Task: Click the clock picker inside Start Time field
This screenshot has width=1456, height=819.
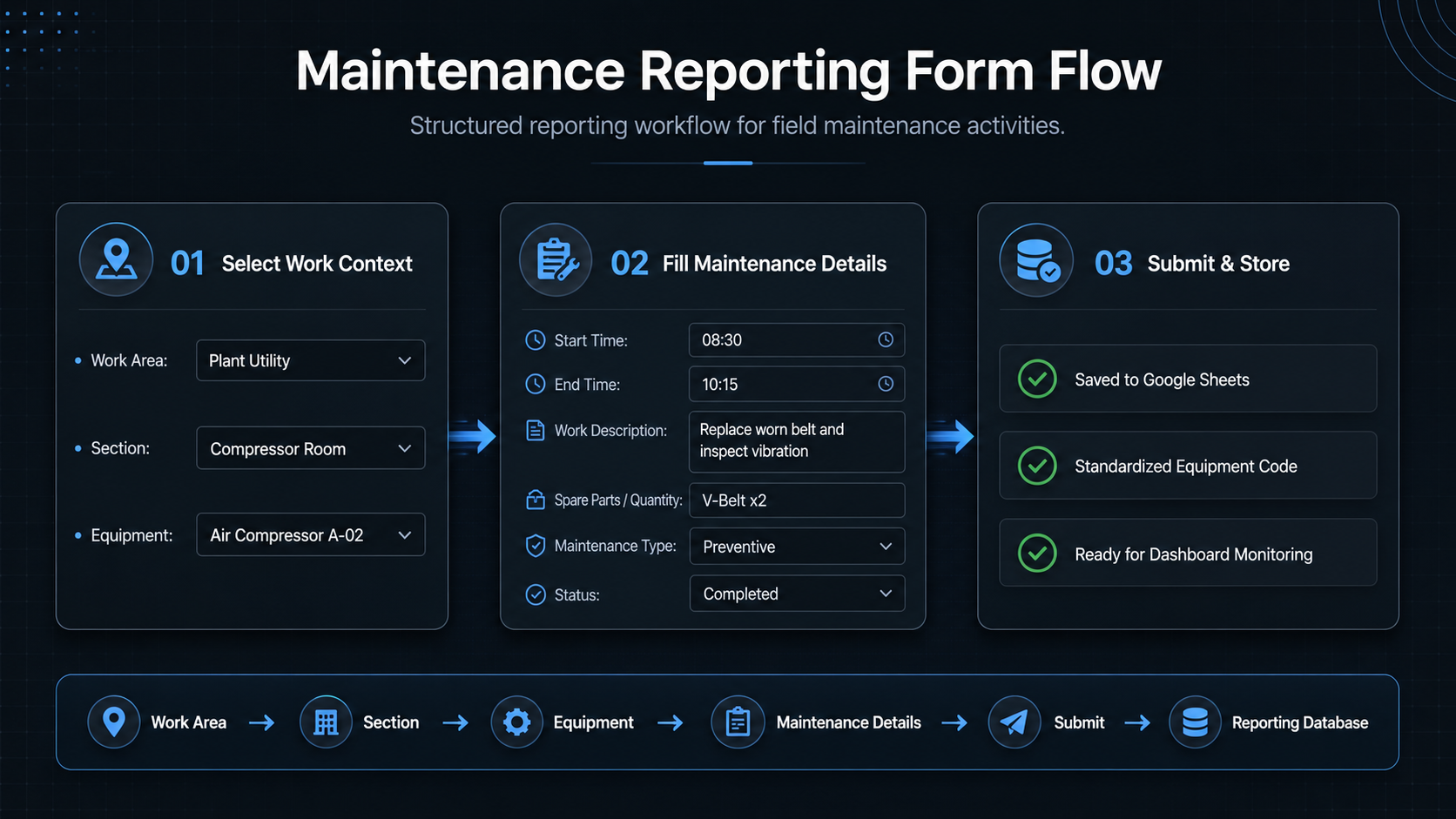Action: tap(886, 339)
